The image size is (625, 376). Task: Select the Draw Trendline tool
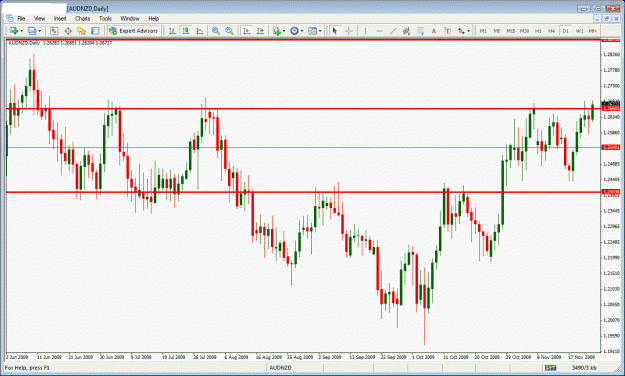393,31
